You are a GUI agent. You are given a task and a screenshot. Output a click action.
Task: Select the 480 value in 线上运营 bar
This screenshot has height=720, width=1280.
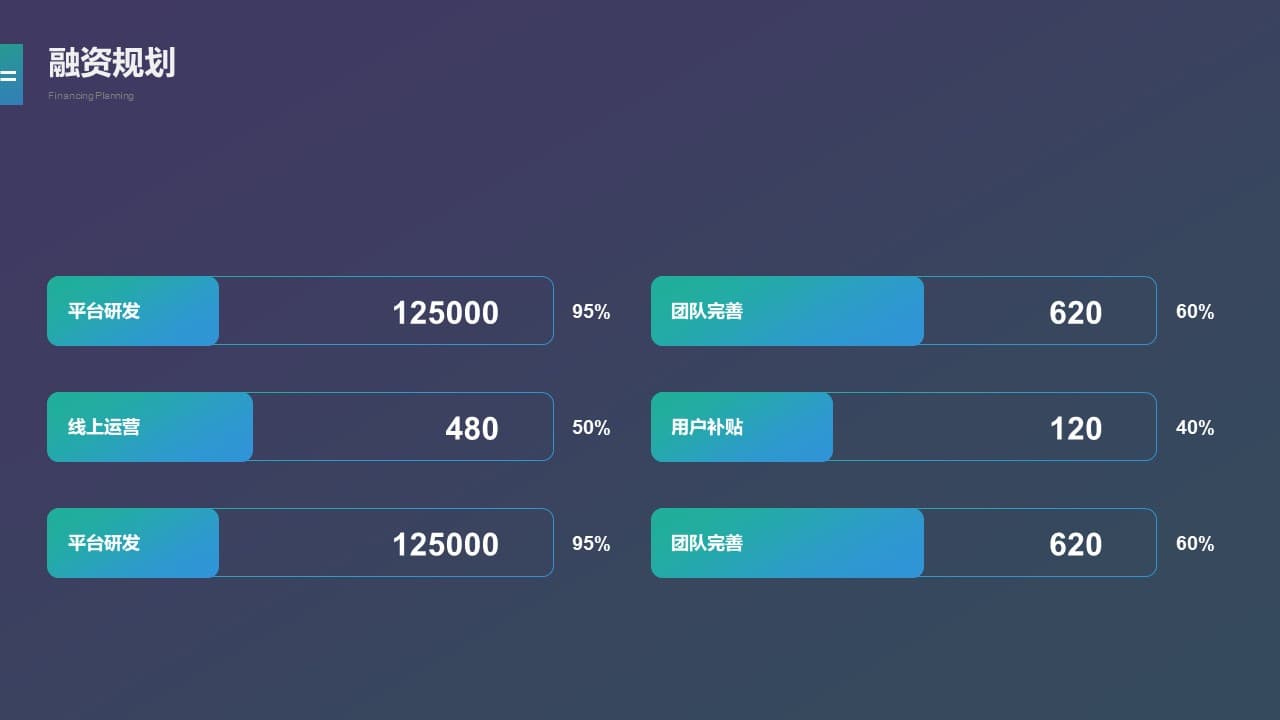472,428
